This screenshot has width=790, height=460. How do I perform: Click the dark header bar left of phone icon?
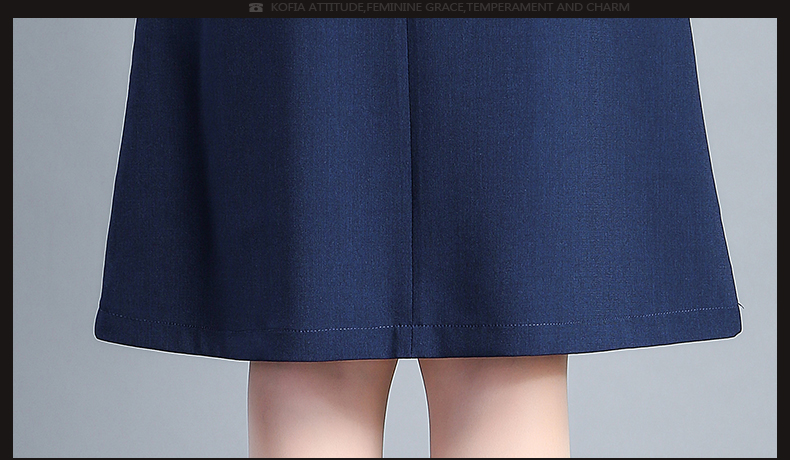click(x=120, y=8)
